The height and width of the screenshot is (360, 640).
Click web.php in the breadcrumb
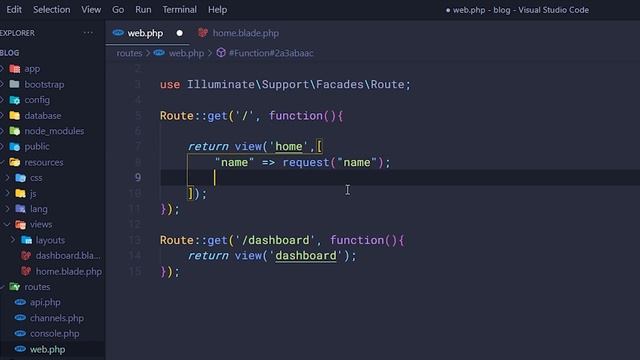pos(186,53)
